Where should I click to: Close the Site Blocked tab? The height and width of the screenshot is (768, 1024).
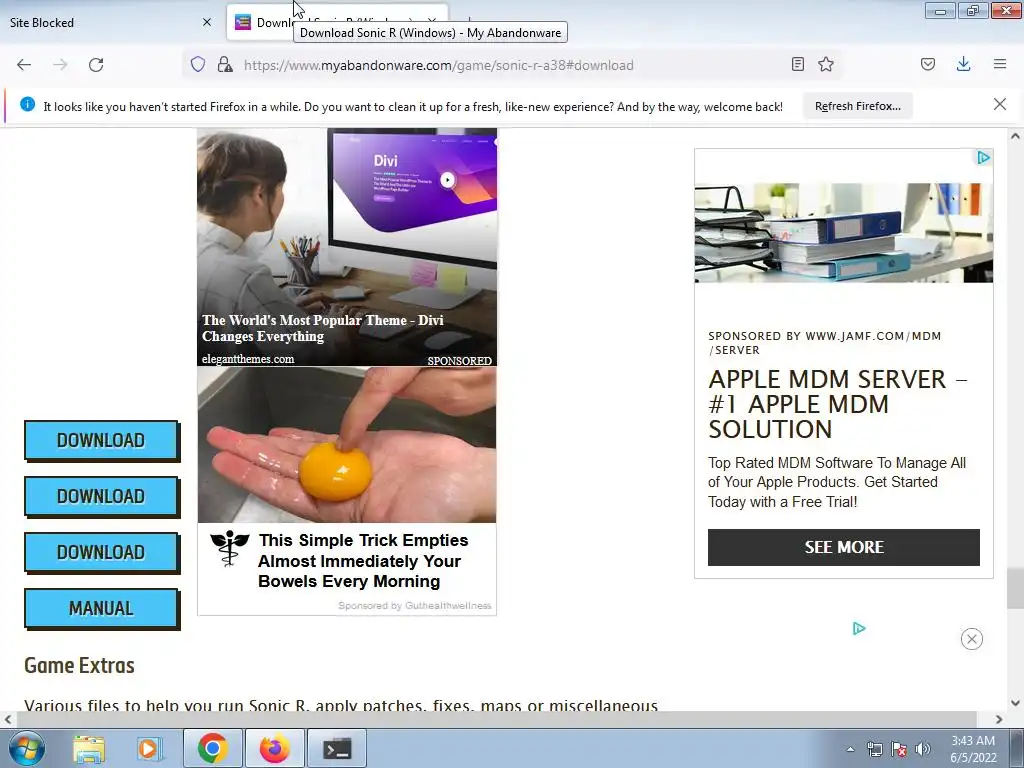[207, 22]
